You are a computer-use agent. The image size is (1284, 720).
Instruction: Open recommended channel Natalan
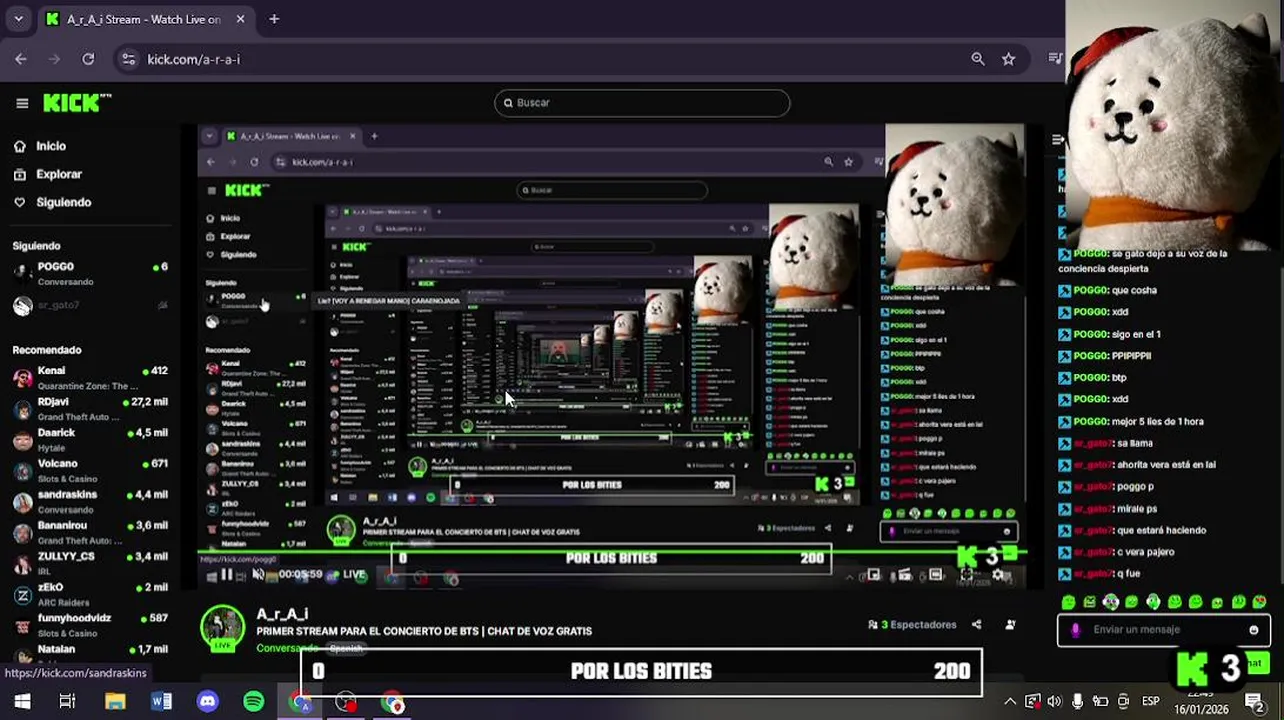(x=90, y=652)
